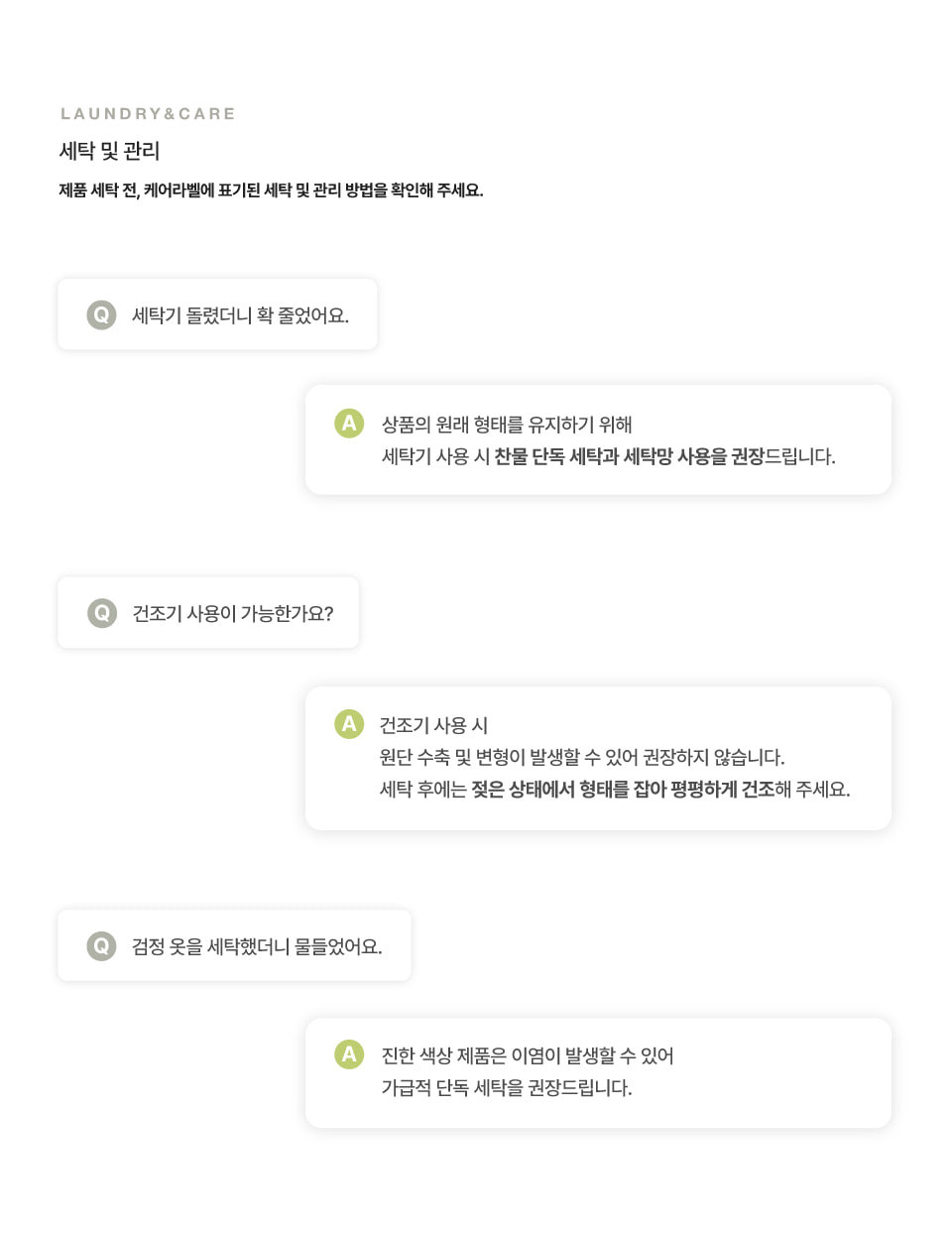Click the bold text "찬물 단독 세탁과 세탁망 사용을 권장"
952x1236 pixels.
629,456
